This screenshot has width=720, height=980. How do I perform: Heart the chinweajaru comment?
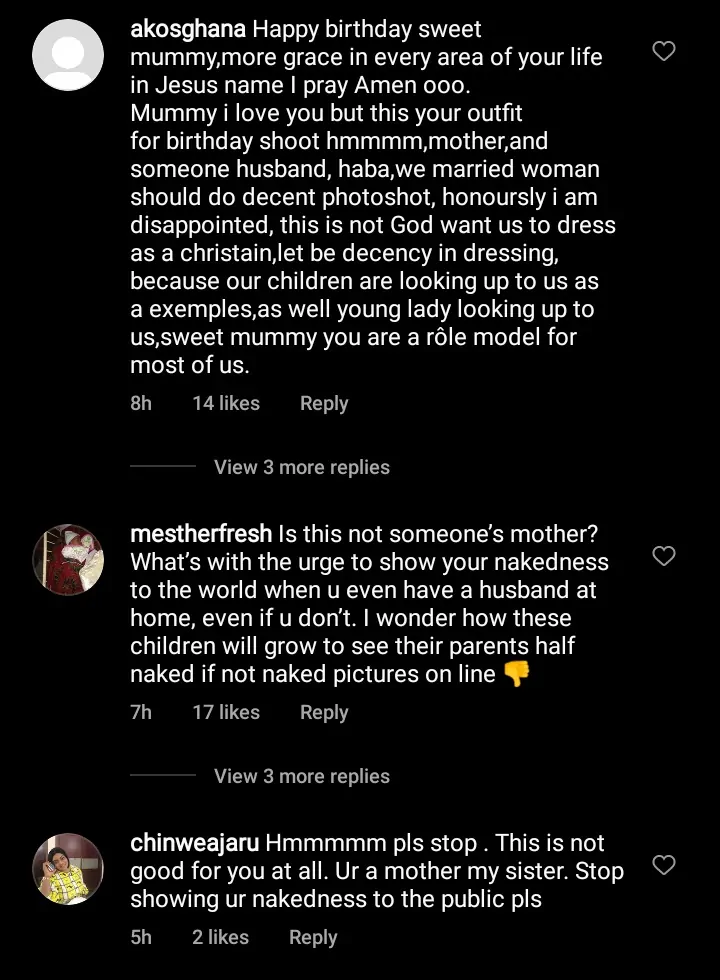pos(663,865)
